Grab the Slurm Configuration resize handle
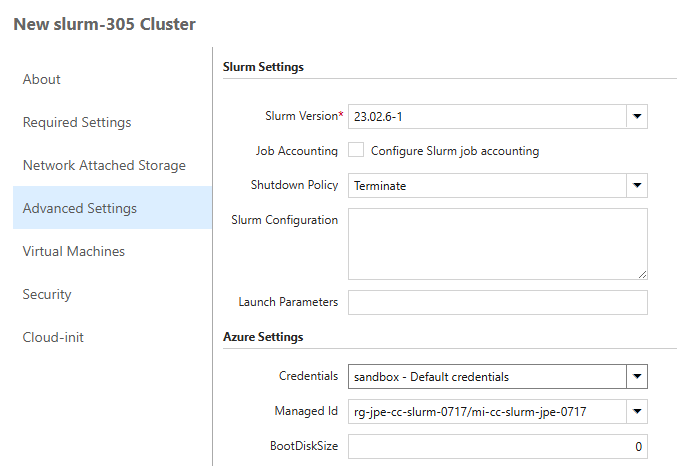 click(642, 273)
